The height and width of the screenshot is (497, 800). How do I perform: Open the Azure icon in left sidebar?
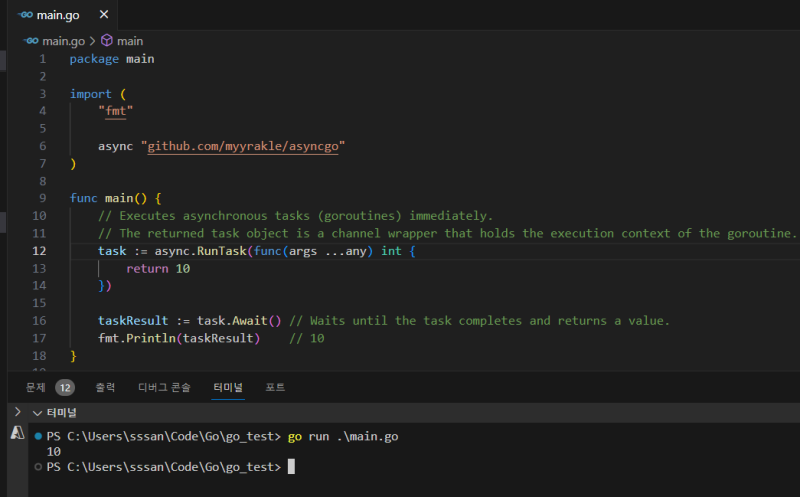click(17, 433)
